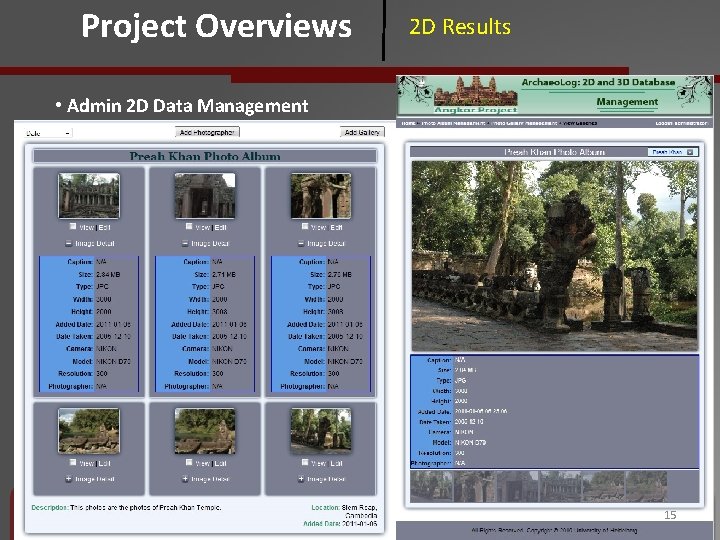Collapse Image Detail minus icon, first photo
The height and width of the screenshot is (540, 720).
[x=69, y=243]
